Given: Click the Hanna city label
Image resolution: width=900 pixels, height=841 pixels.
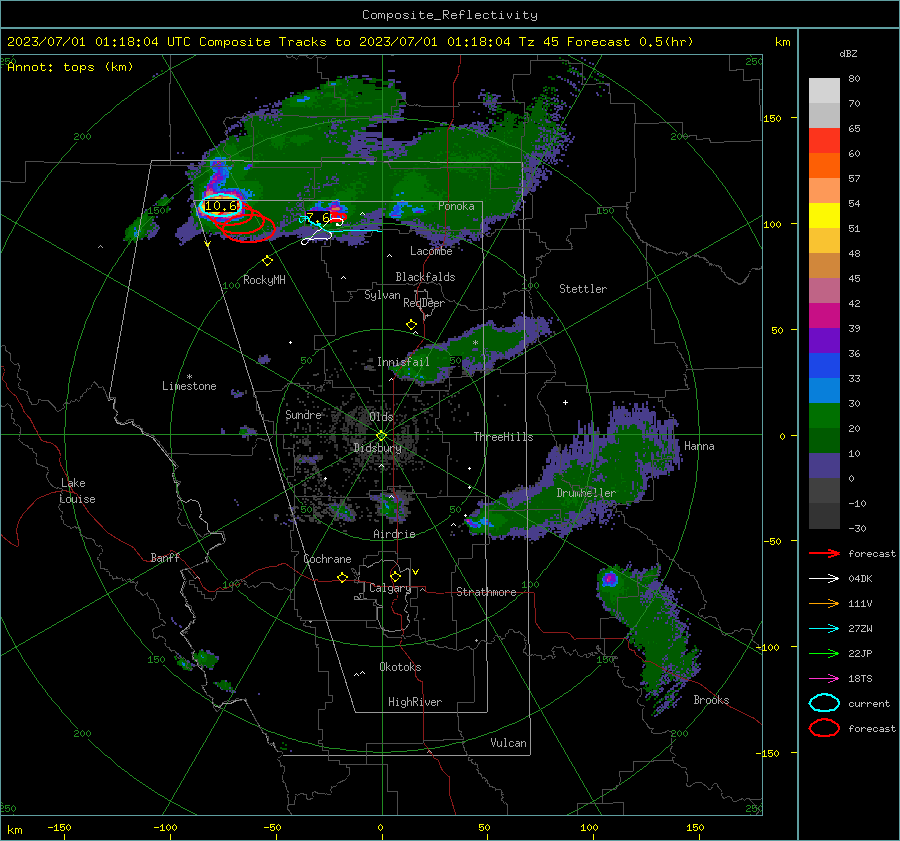Looking at the screenshot, I should point(699,446).
